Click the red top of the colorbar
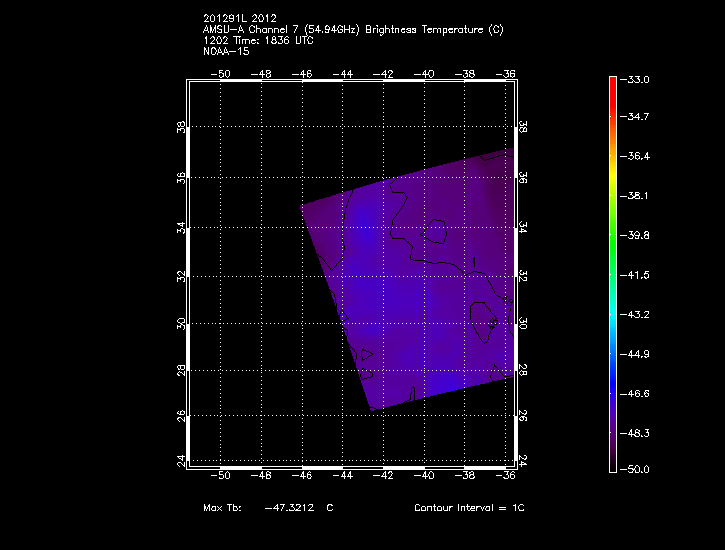 point(613,84)
